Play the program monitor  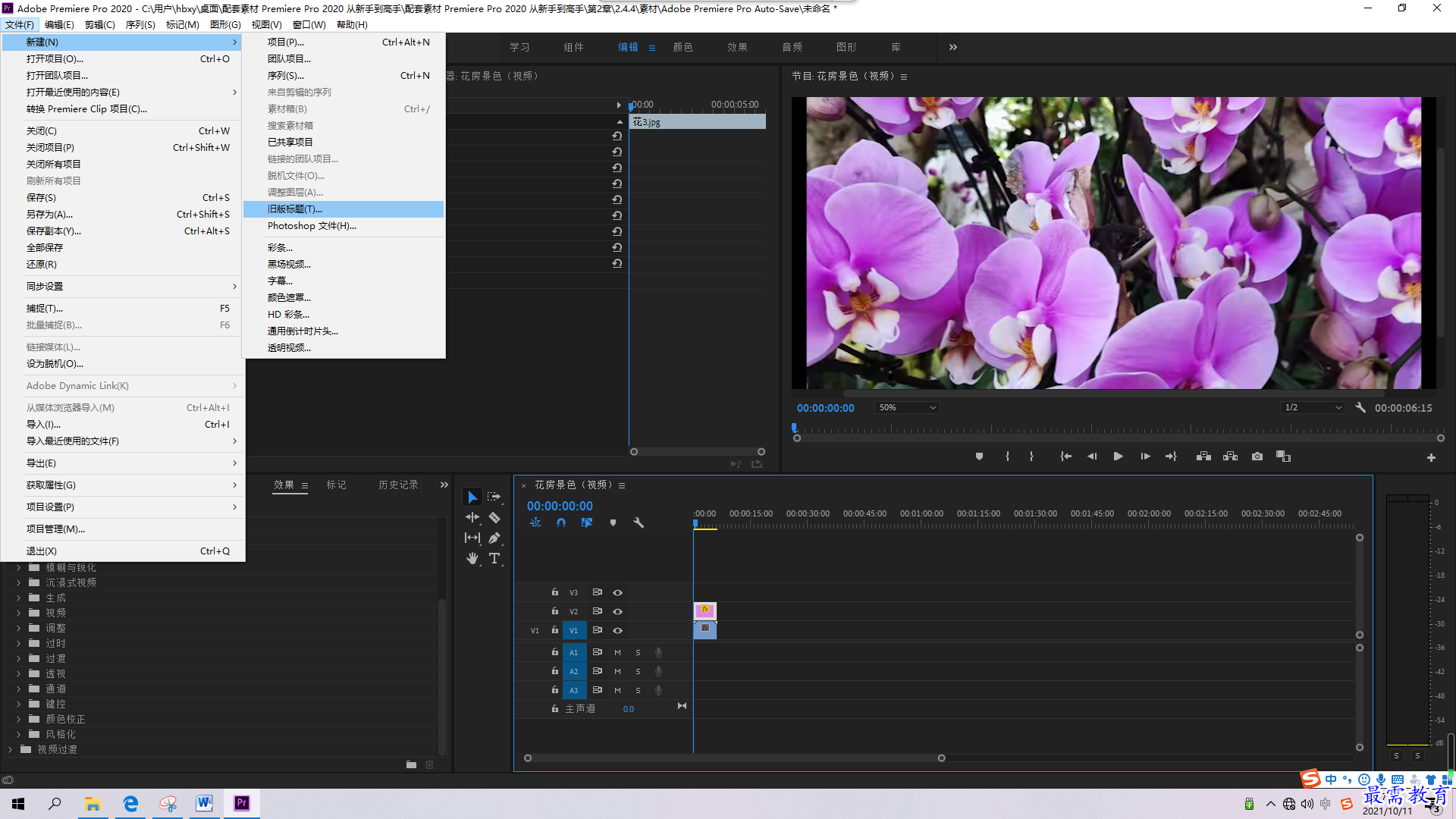click(x=1118, y=457)
